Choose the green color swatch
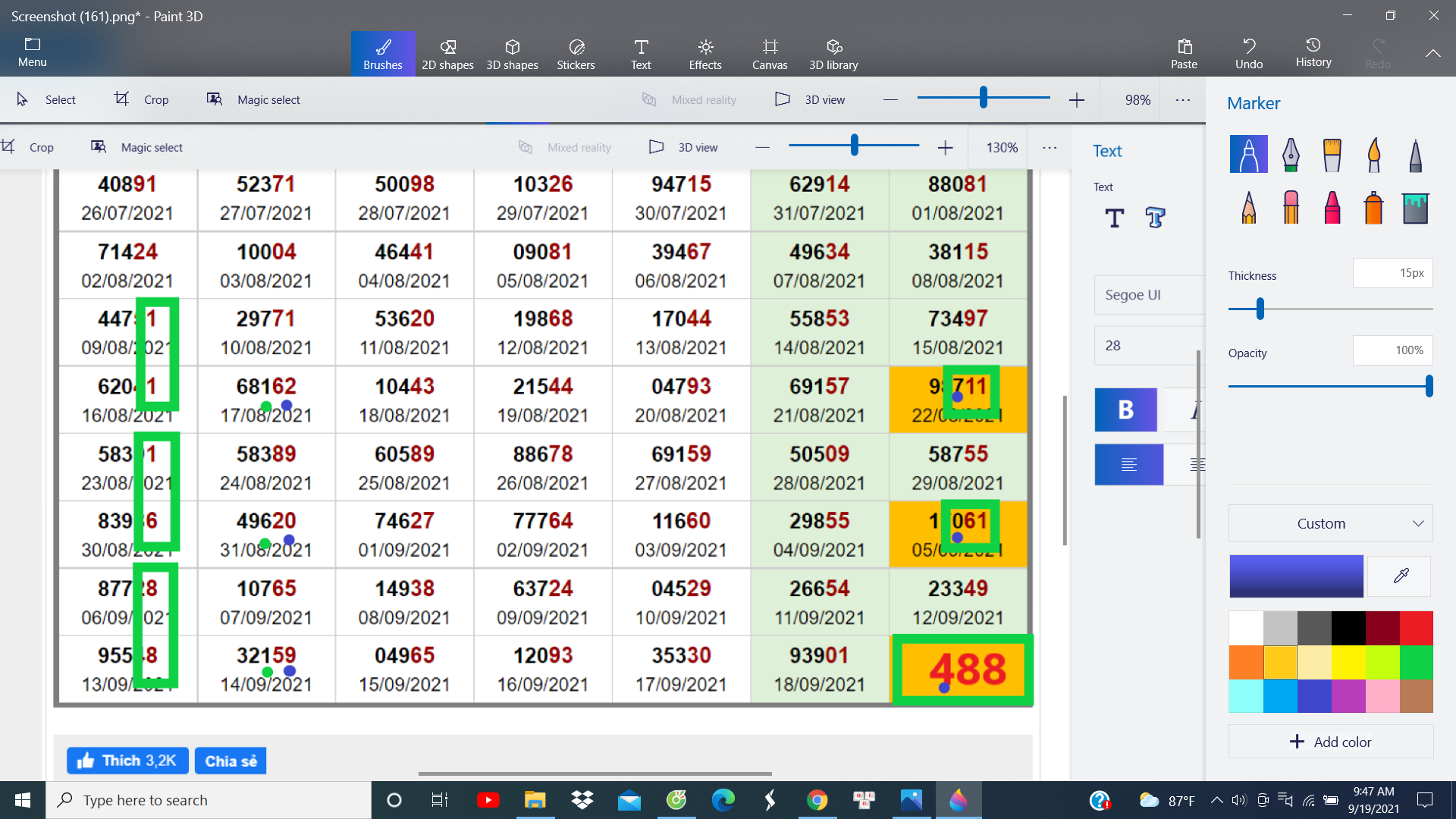1456x819 pixels. point(1416,662)
